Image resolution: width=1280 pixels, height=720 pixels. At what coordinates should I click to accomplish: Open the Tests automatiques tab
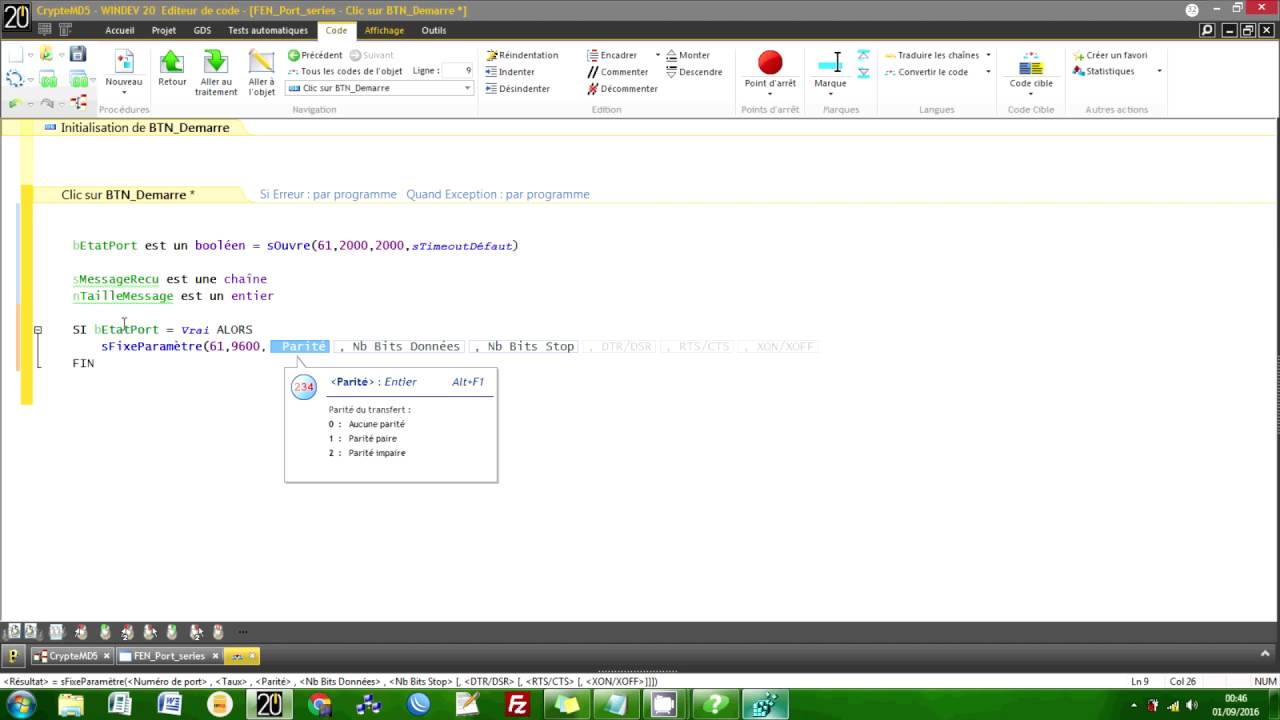[268, 30]
